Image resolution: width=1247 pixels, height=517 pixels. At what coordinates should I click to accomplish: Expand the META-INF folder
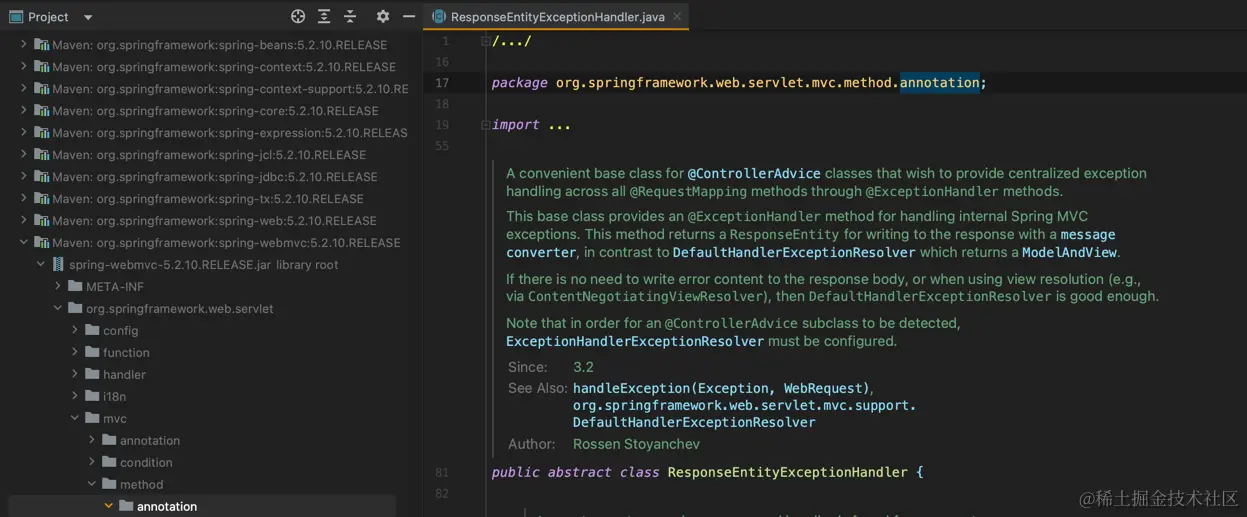[58, 286]
